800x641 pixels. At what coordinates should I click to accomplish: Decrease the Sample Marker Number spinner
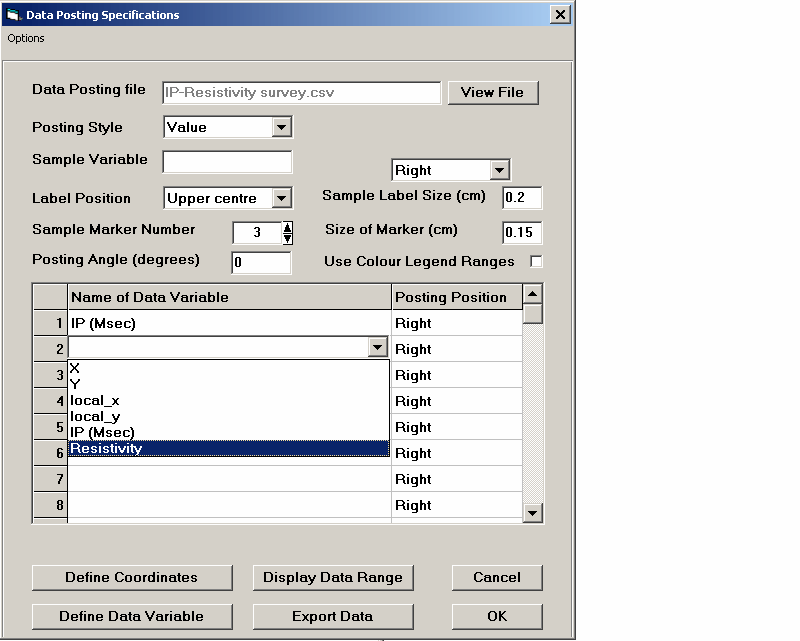288,238
